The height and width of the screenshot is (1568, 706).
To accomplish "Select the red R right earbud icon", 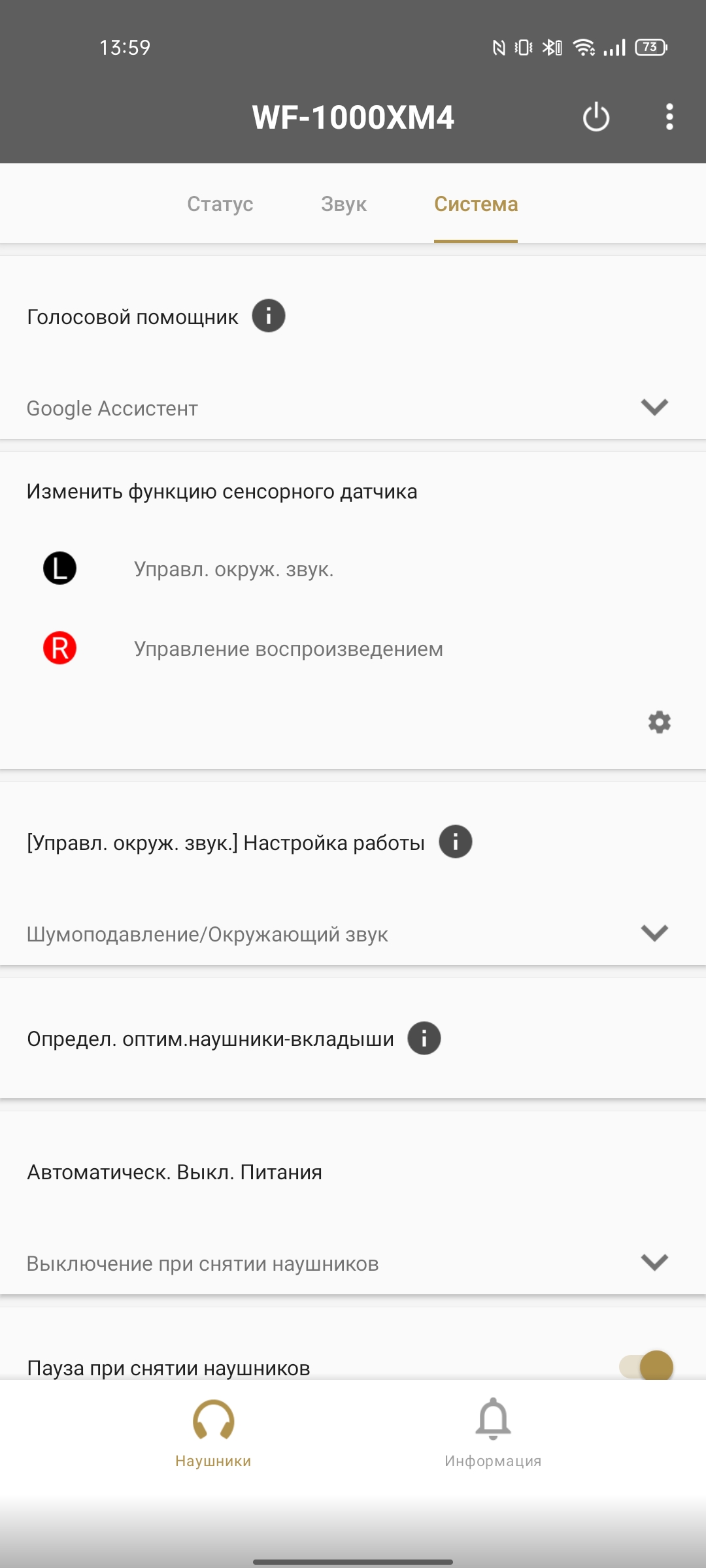I will pos(59,648).
